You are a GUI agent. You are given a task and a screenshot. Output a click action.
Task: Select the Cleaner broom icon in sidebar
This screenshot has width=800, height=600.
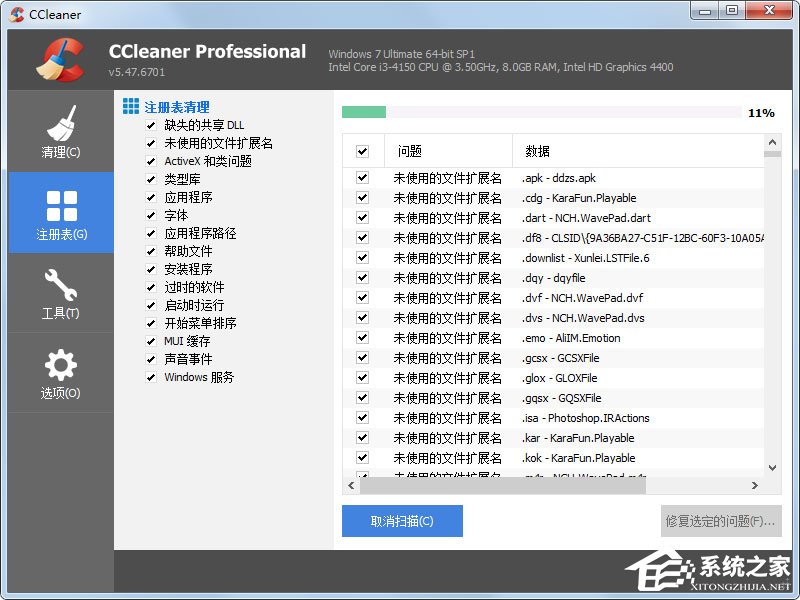tap(61, 121)
